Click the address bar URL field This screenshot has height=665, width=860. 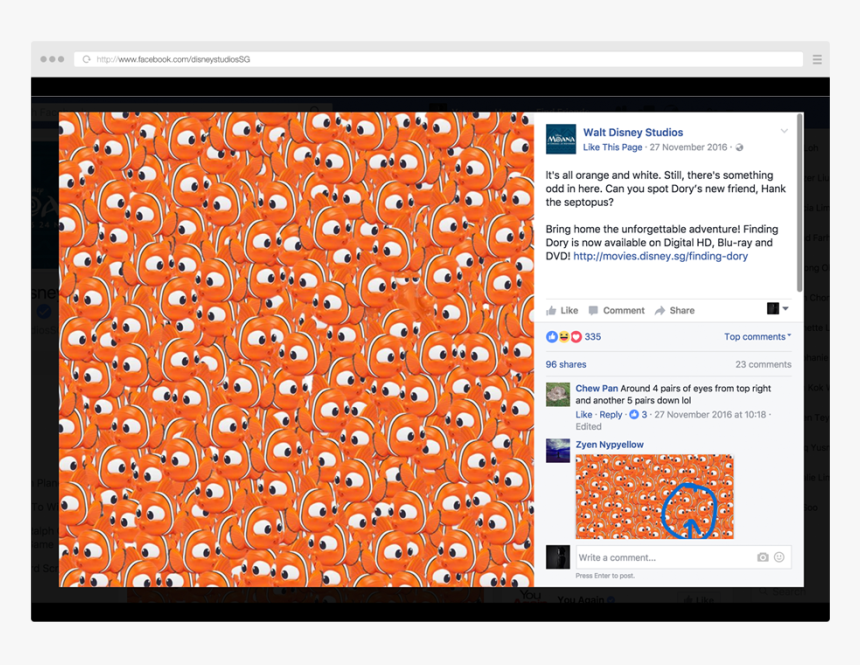(438, 59)
